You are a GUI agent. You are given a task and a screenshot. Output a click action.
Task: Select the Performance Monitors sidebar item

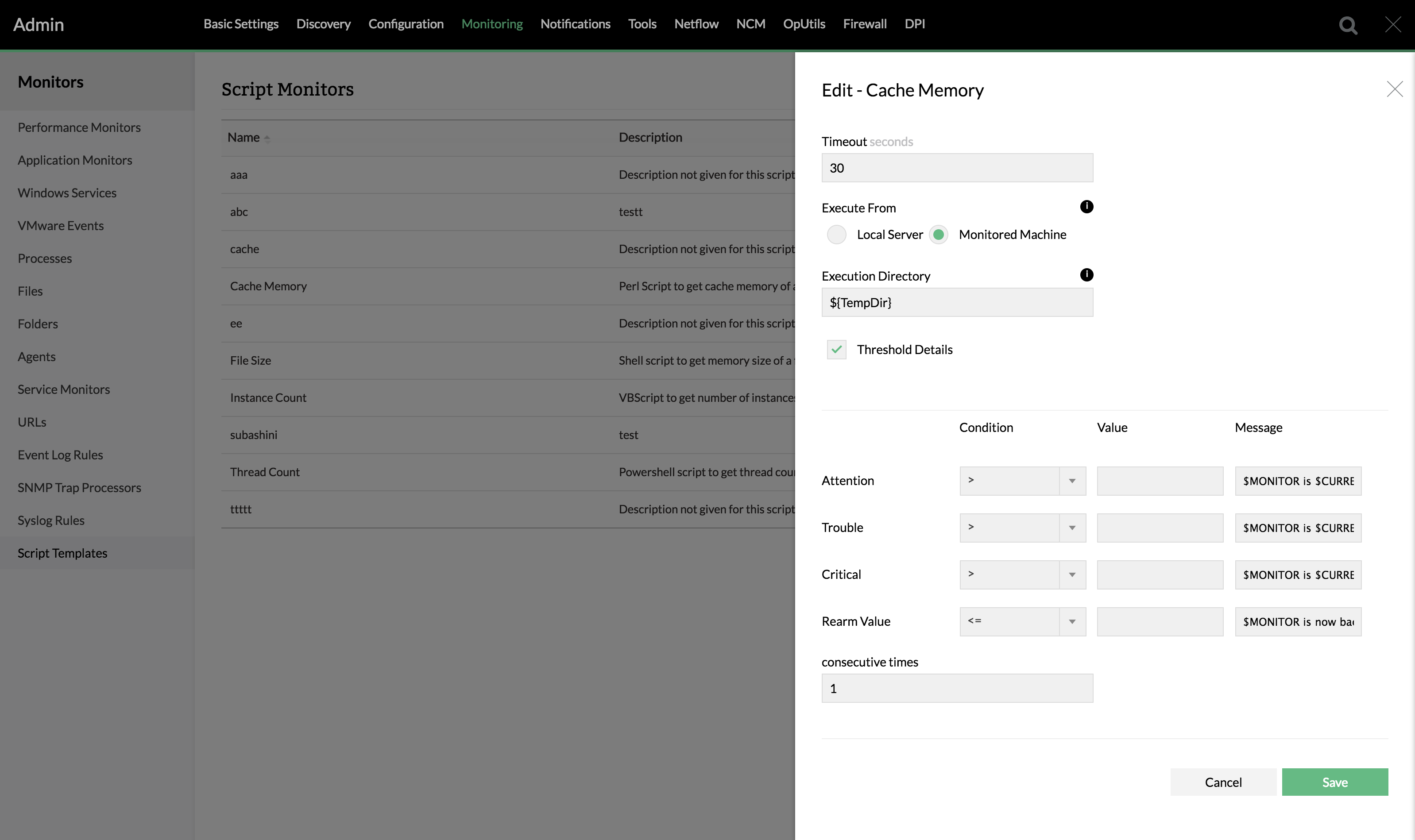(79, 127)
